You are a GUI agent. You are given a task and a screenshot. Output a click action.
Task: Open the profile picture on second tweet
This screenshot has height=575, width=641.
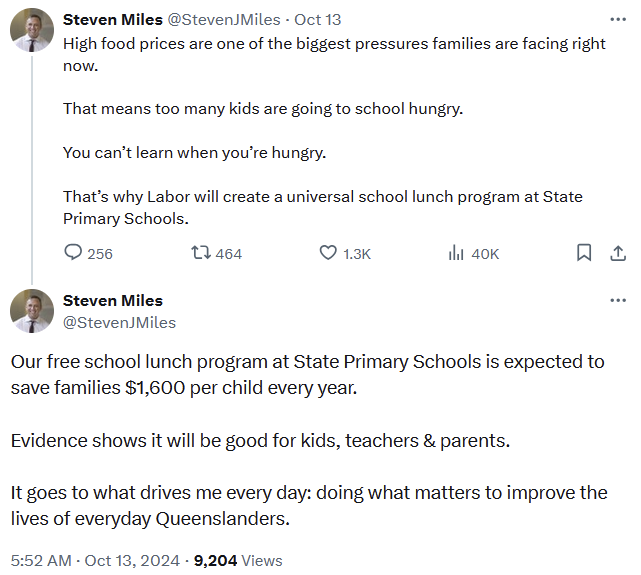click(31, 311)
